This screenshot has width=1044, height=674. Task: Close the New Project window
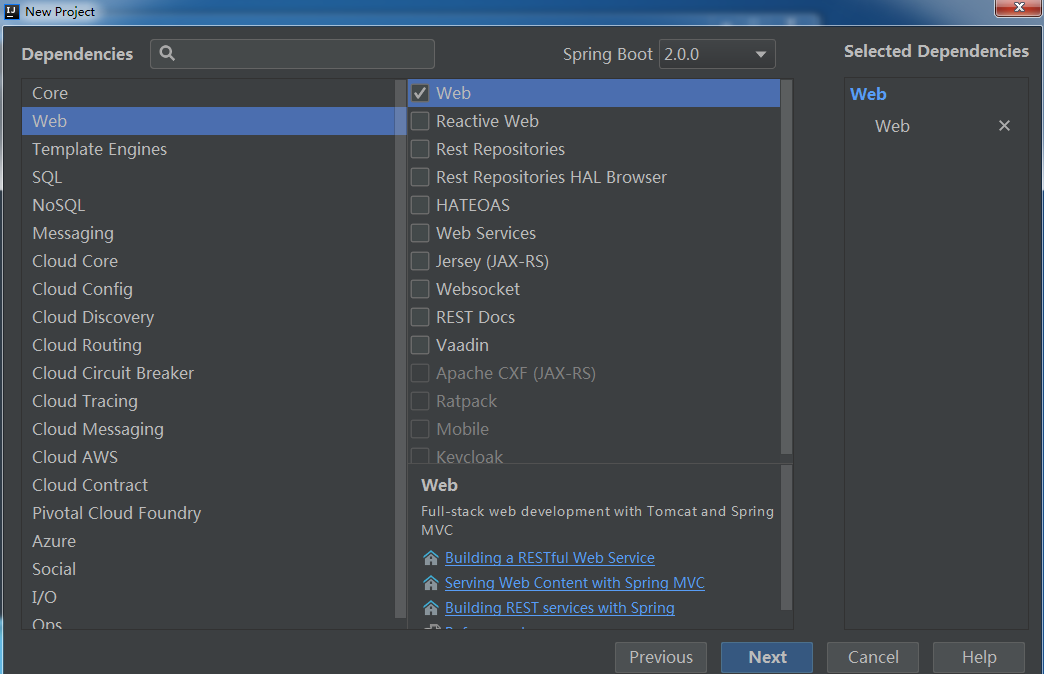pyautogui.click(x=1018, y=7)
